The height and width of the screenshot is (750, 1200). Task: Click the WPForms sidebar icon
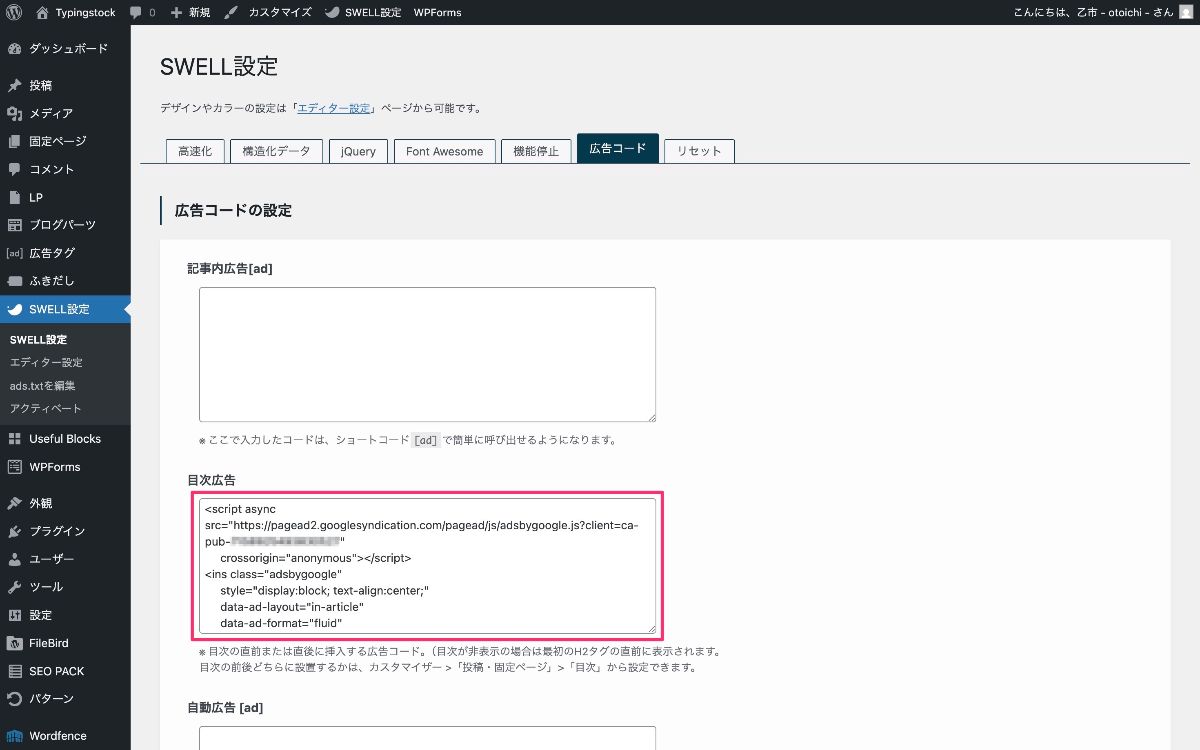(14, 466)
